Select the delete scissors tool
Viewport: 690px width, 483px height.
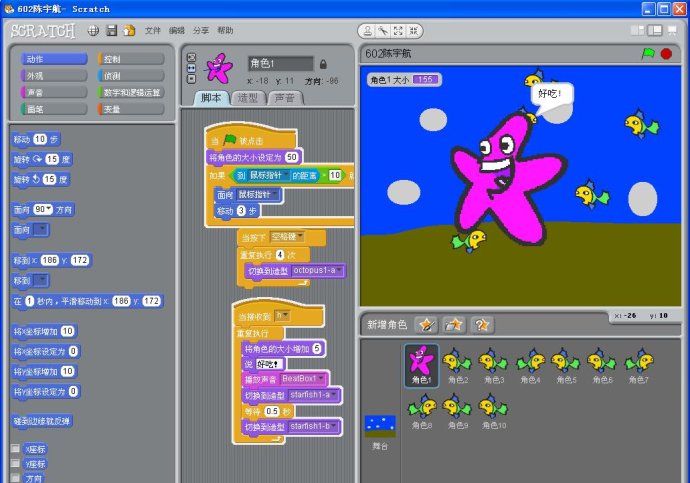(x=383, y=31)
